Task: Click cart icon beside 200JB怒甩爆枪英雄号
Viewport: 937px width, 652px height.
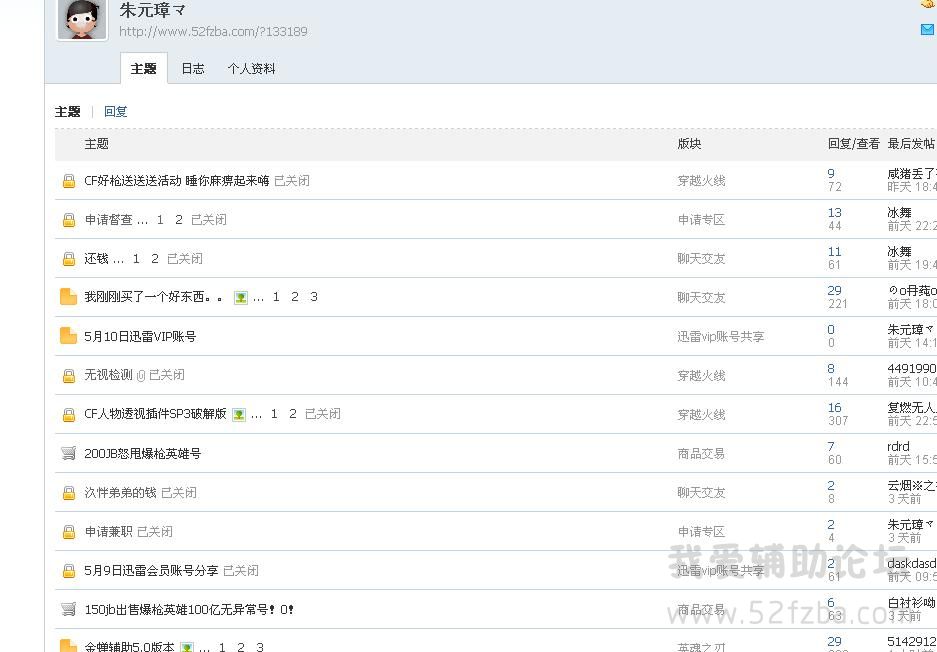Action: pyautogui.click(x=69, y=453)
